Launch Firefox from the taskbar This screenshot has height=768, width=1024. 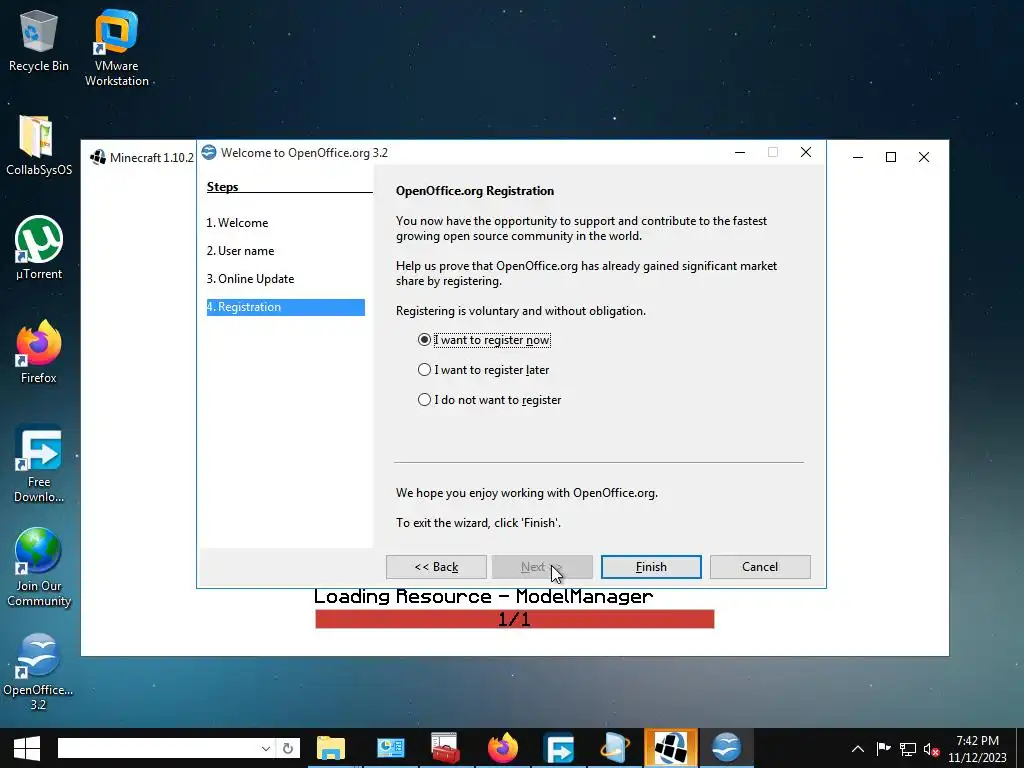point(502,748)
